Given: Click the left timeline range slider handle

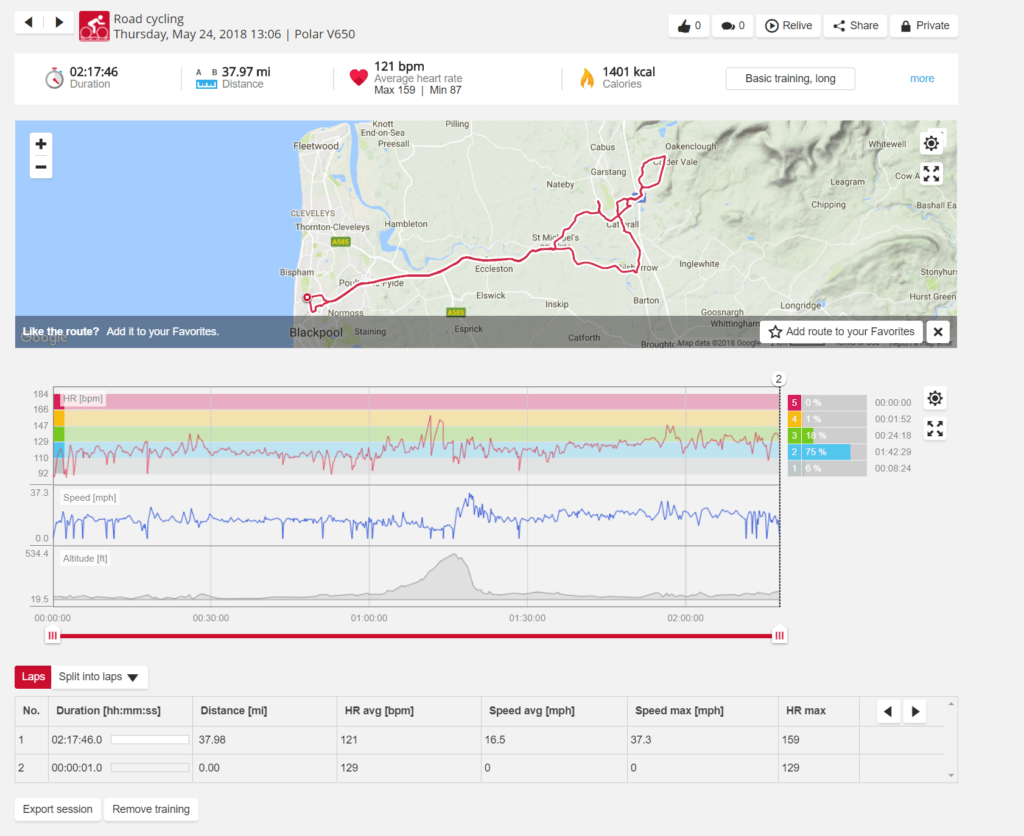Looking at the screenshot, I should coord(53,635).
